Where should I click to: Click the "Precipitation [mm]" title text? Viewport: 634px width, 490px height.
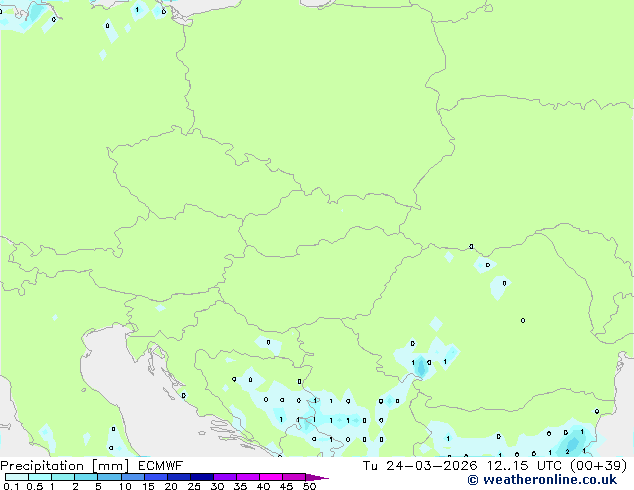tap(65, 466)
